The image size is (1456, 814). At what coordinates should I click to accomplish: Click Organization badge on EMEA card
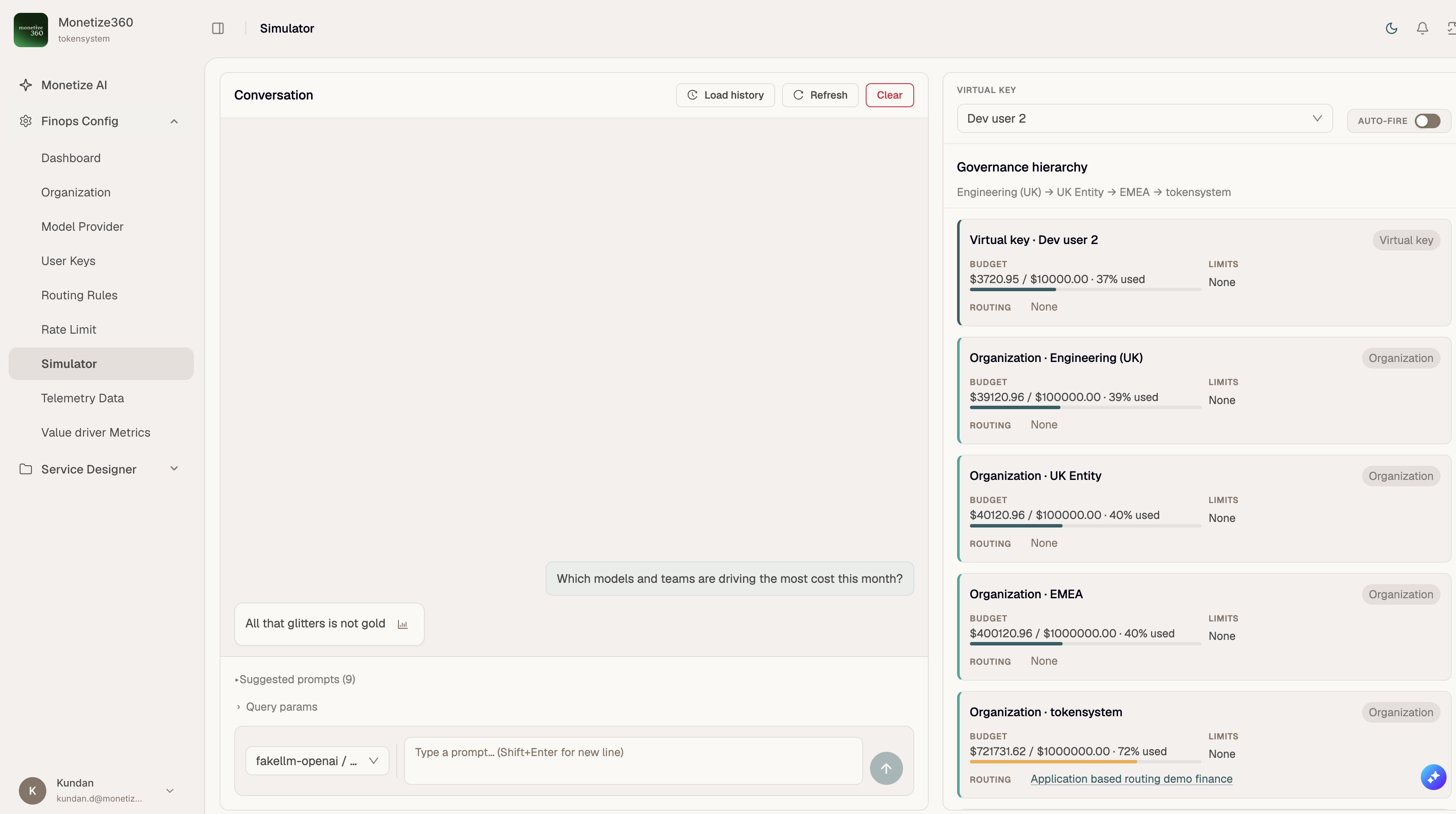click(x=1401, y=594)
